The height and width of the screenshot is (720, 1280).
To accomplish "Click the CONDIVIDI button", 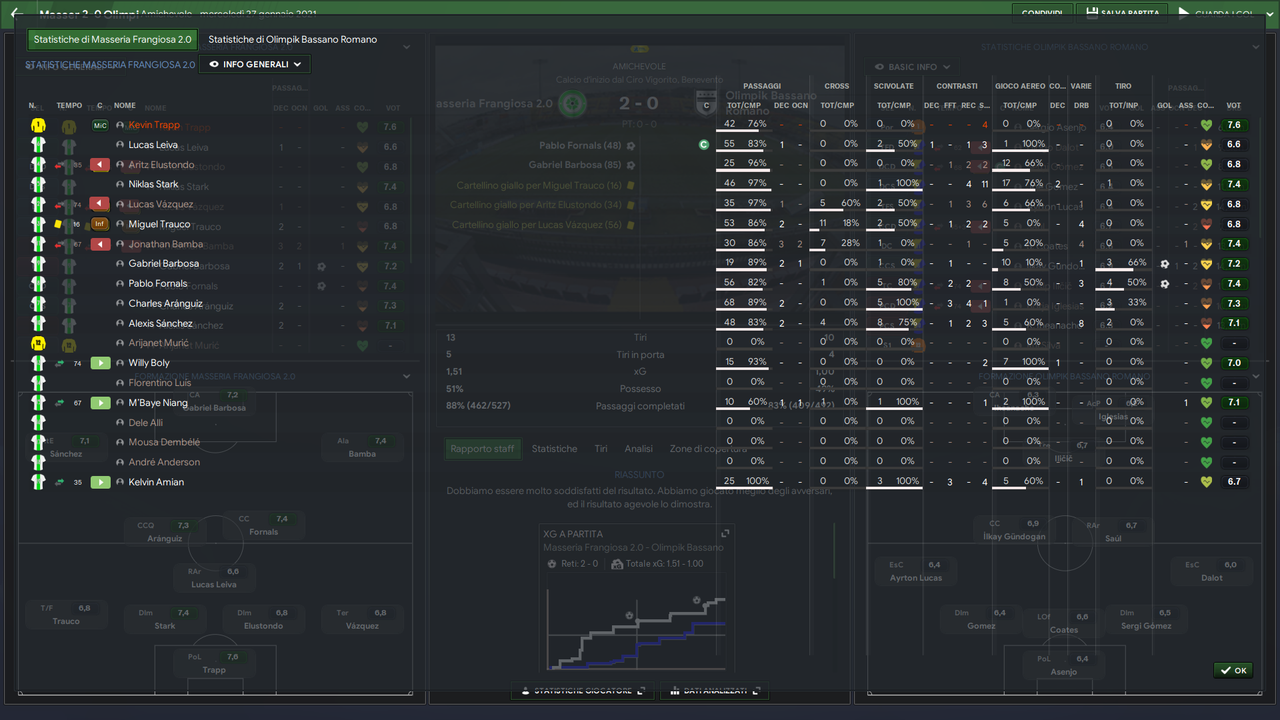I will point(1042,12).
